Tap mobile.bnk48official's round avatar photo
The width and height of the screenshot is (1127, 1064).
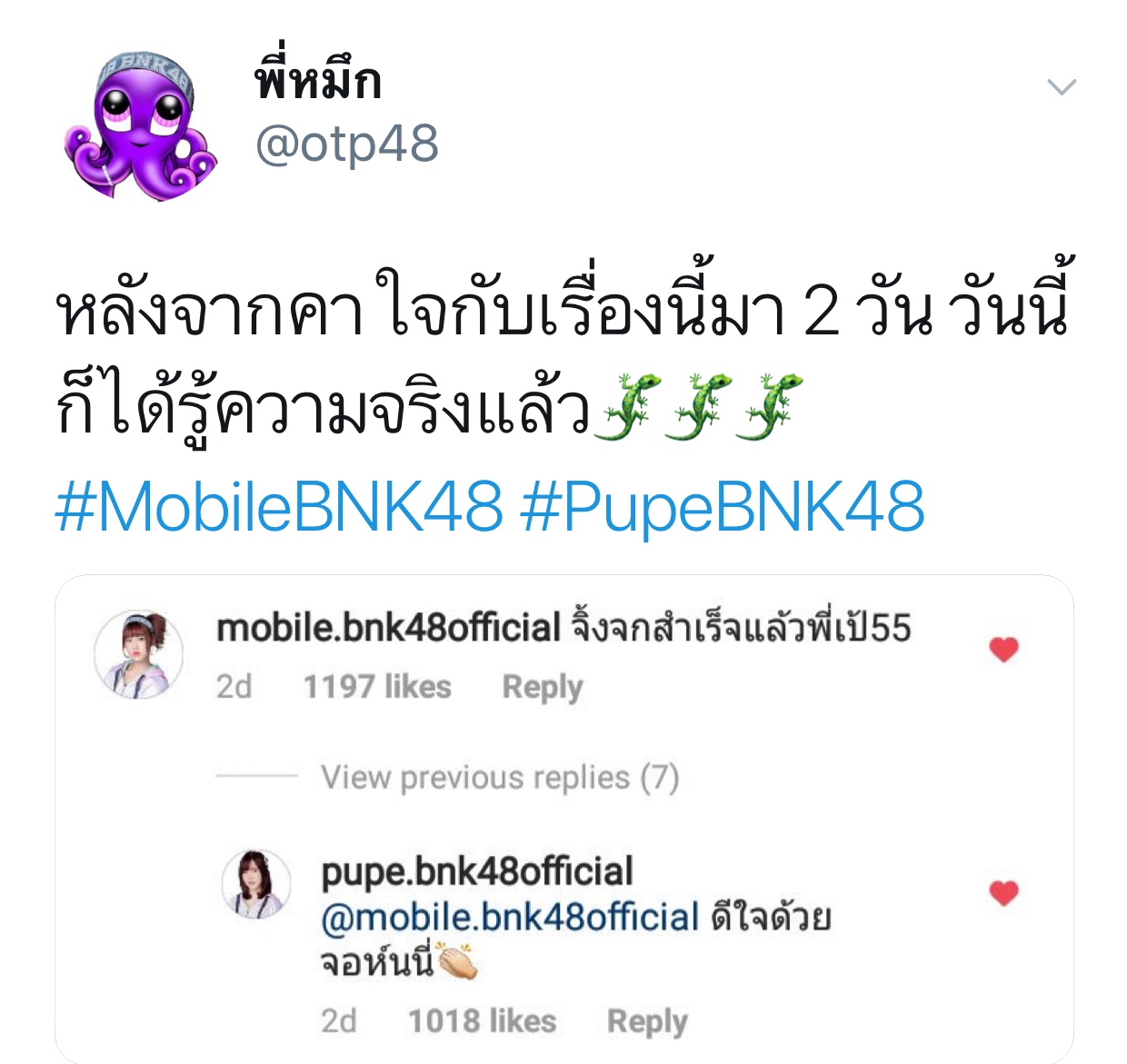[139, 654]
